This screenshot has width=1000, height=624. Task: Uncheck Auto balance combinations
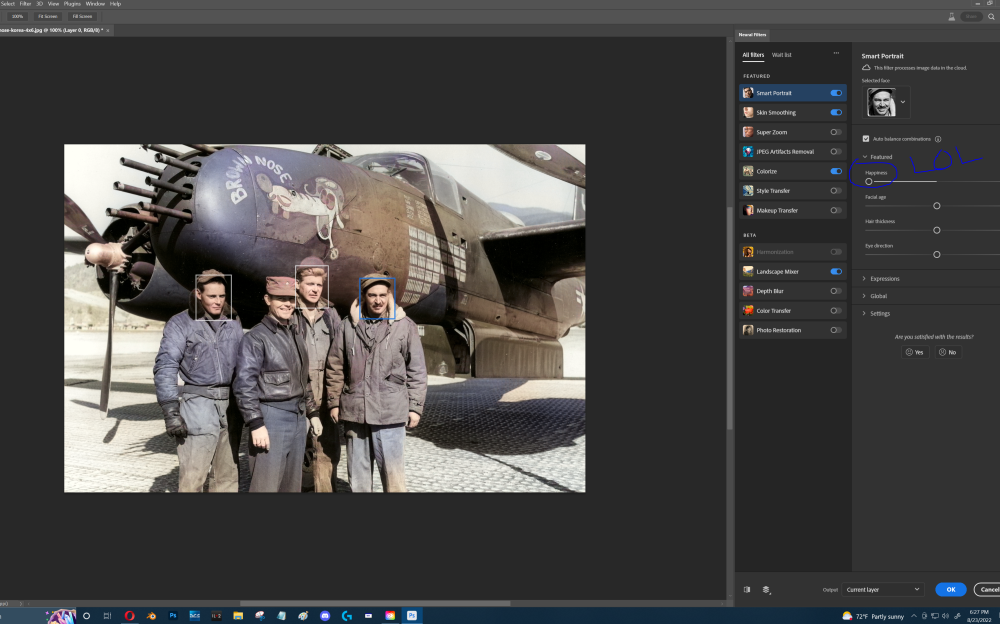(x=865, y=138)
